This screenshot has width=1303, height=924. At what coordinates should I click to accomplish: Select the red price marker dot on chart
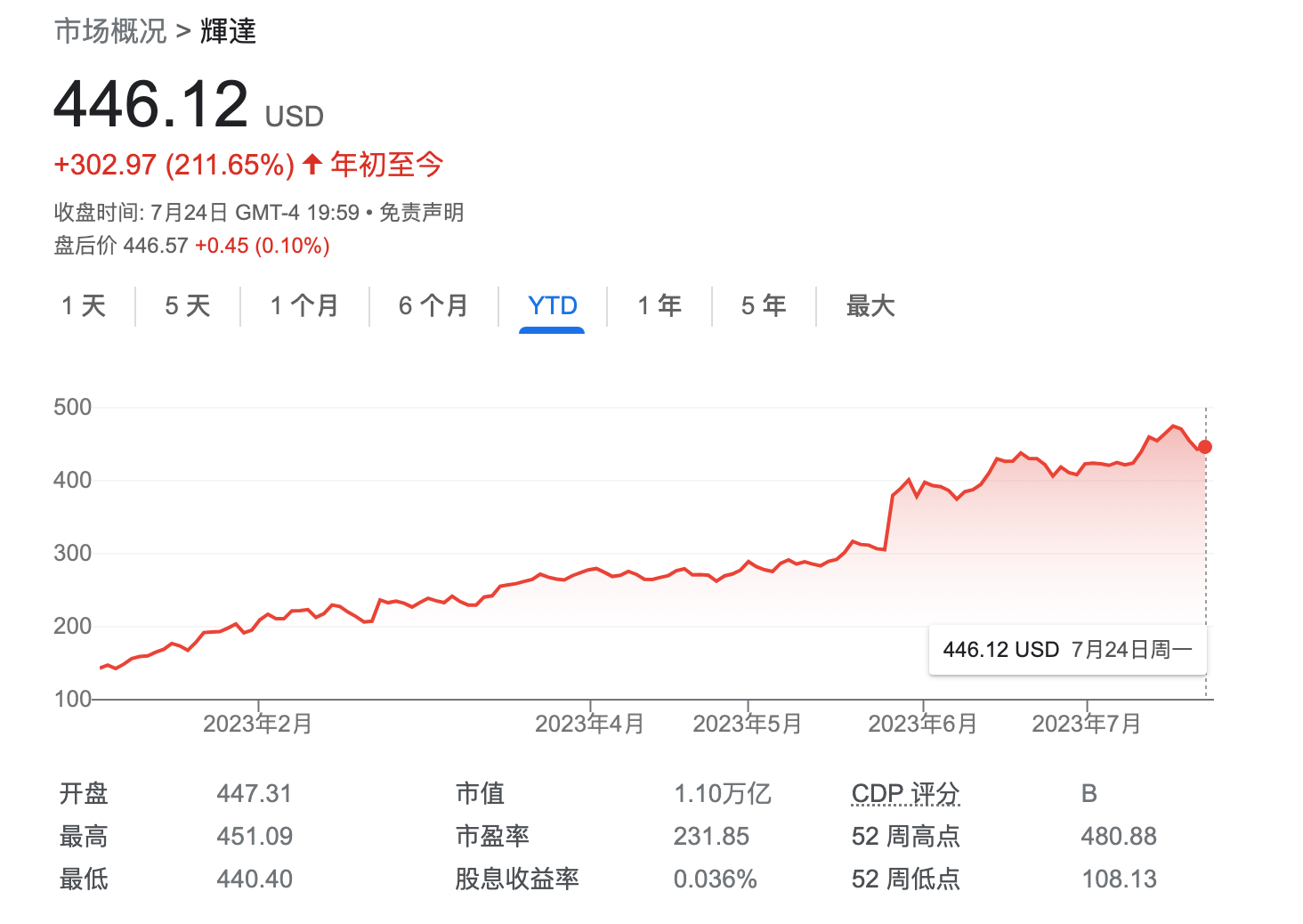coord(1205,447)
